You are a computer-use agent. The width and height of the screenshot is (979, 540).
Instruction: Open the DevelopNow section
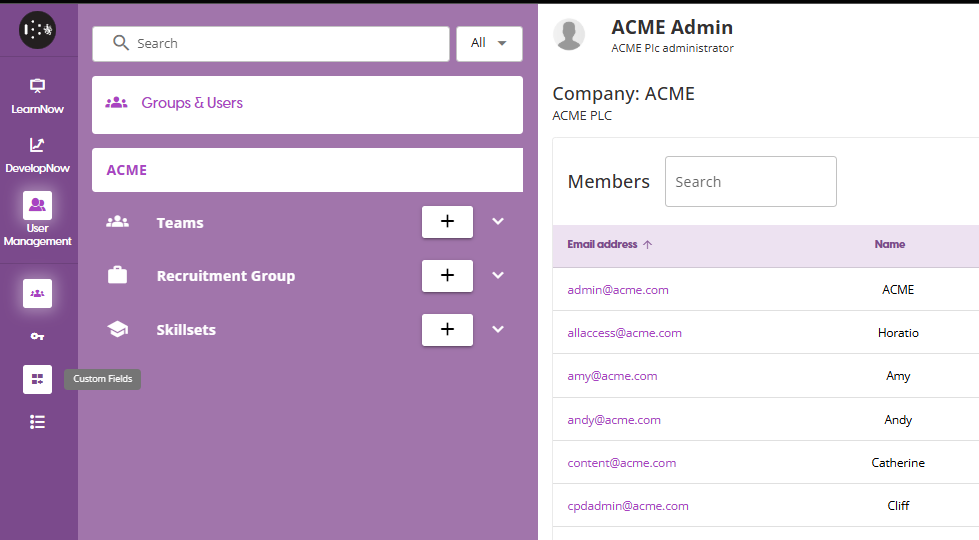point(37,154)
